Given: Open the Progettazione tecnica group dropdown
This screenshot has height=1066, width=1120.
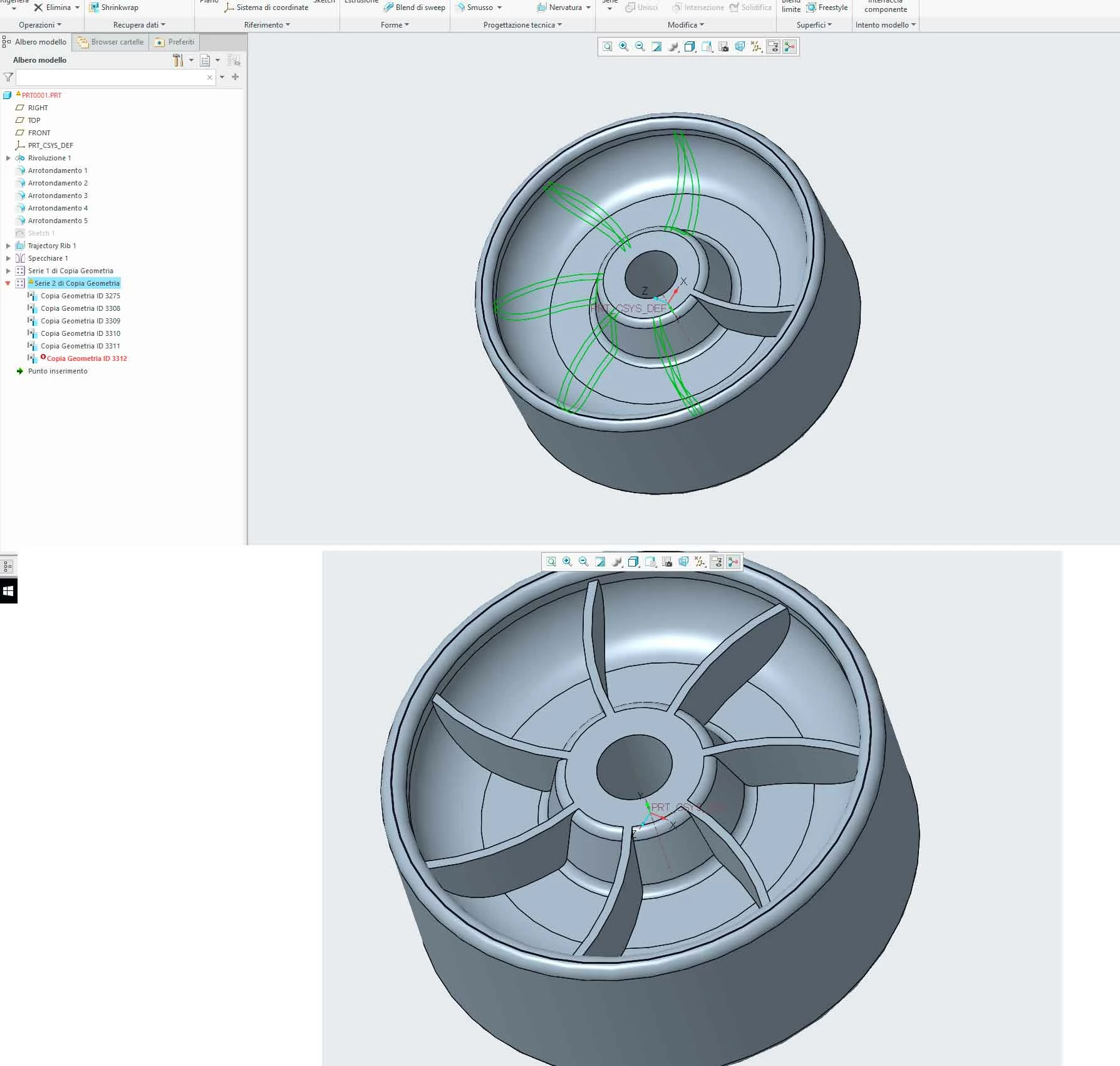Looking at the screenshot, I should (x=522, y=25).
